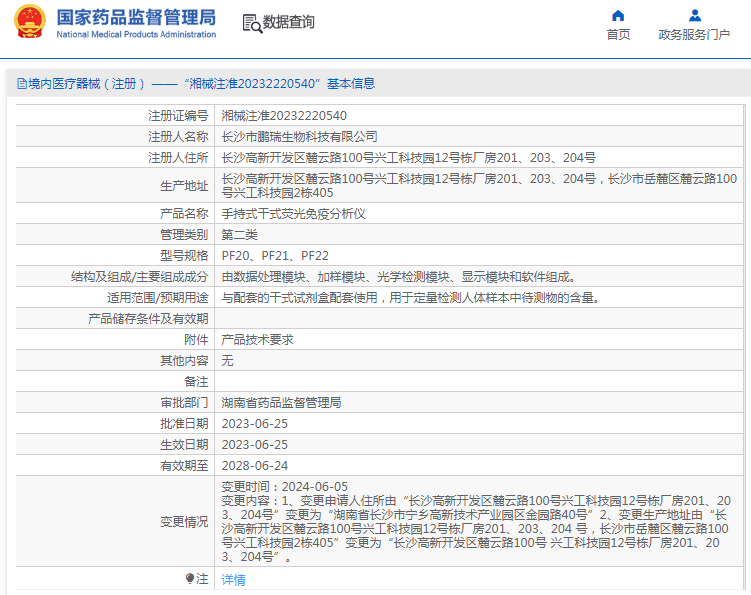Click 国家药品监督管理局 site title
Image resolution: width=751 pixels, height=595 pixels.
(137, 18)
